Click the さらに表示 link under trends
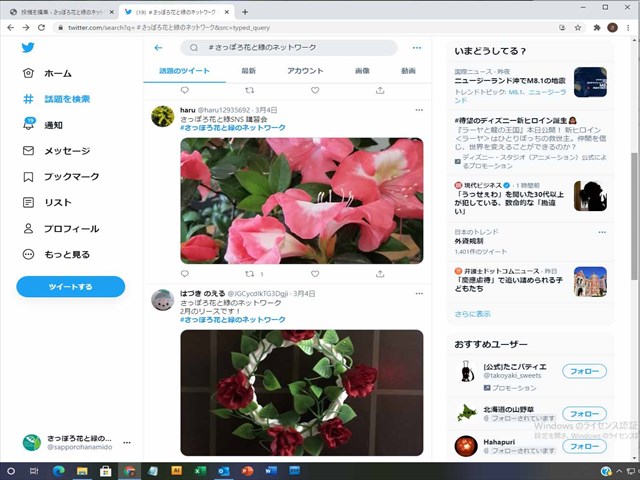The image size is (640, 480). (x=472, y=314)
